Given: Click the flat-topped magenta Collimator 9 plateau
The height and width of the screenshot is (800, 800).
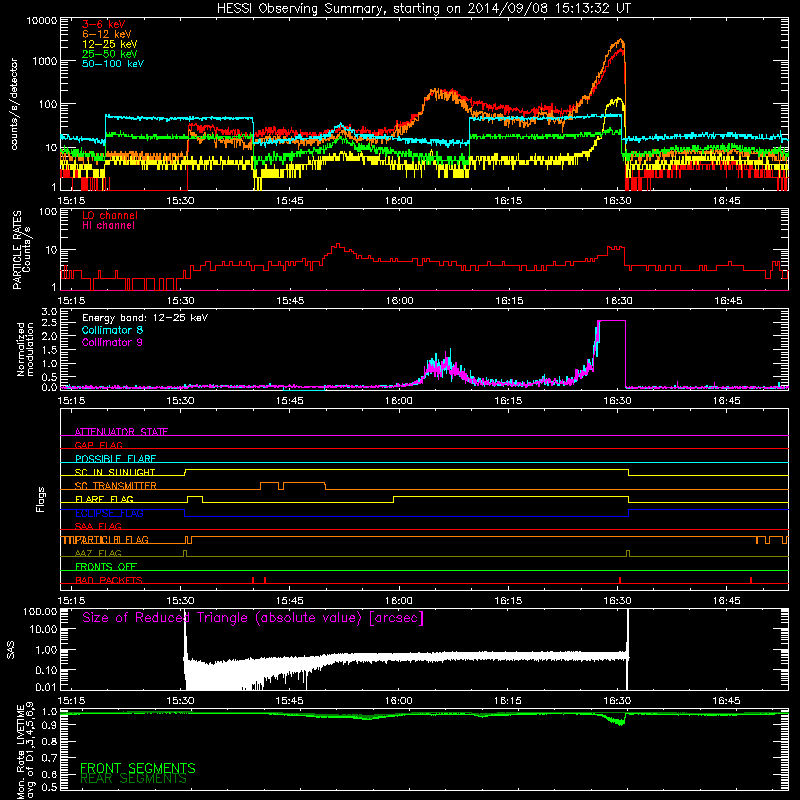Looking at the screenshot, I should [x=612, y=321].
